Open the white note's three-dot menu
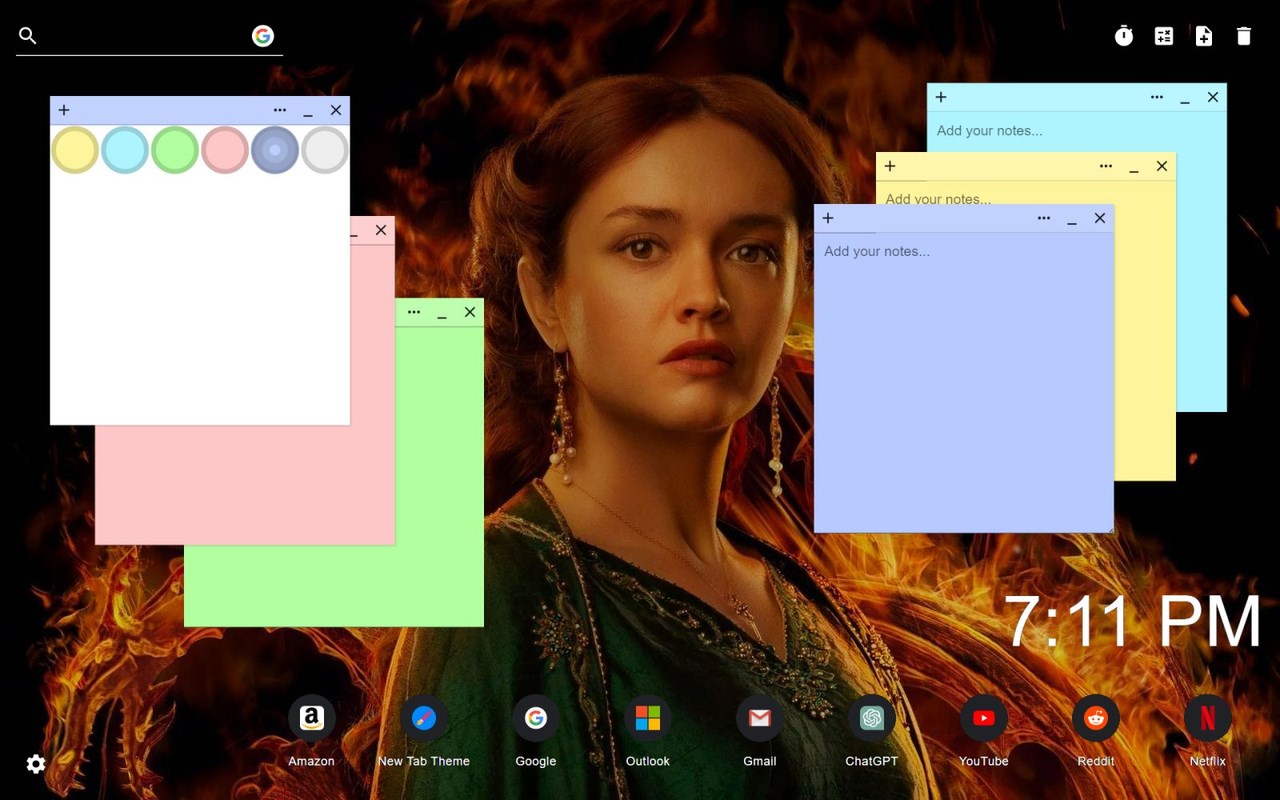Image resolution: width=1280 pixels, height=800 pixels. click(280, 110)
